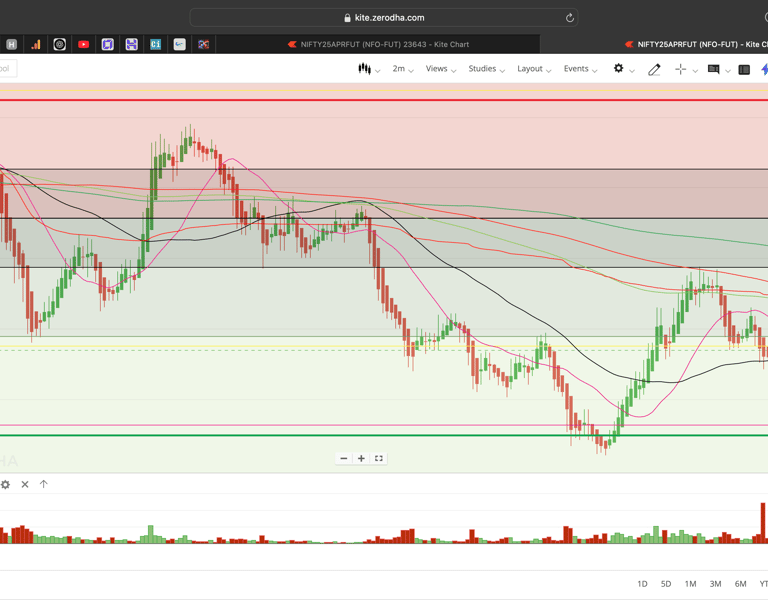
Task: Open the pinned purple square-icon tab
Action: [107, 45]
